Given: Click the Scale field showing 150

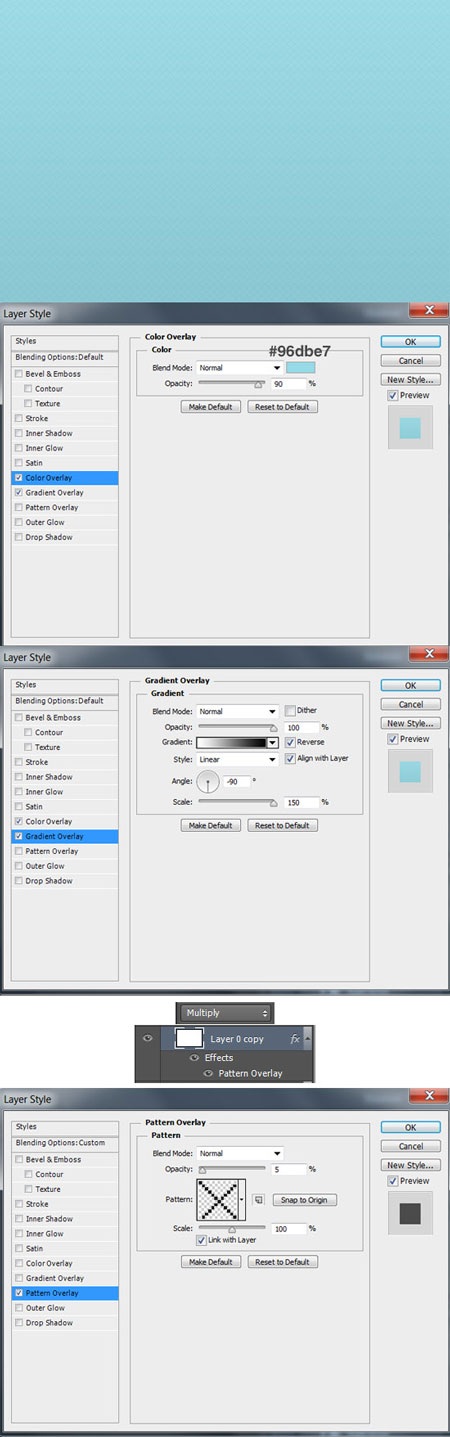Looking at the screenshot, I should click(302, 802).
